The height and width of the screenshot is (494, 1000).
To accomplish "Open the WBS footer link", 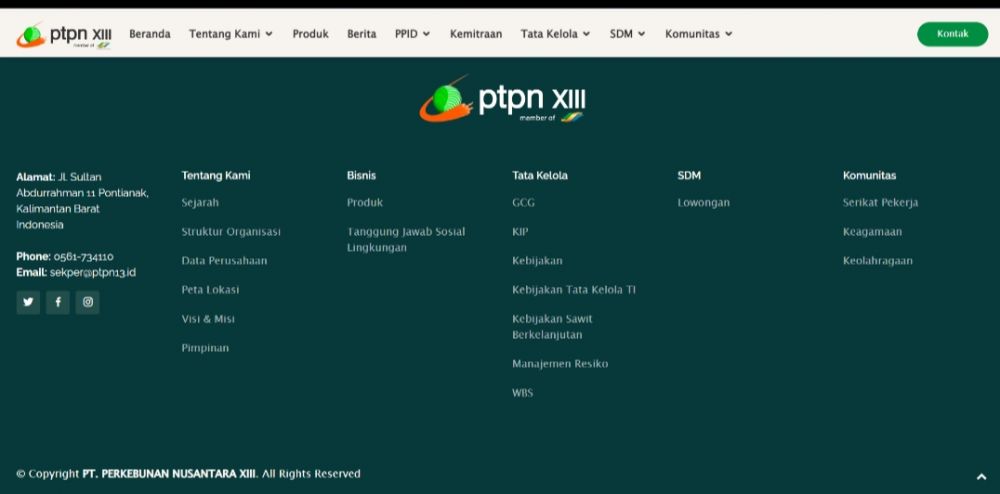I will (x=523, y=393).
